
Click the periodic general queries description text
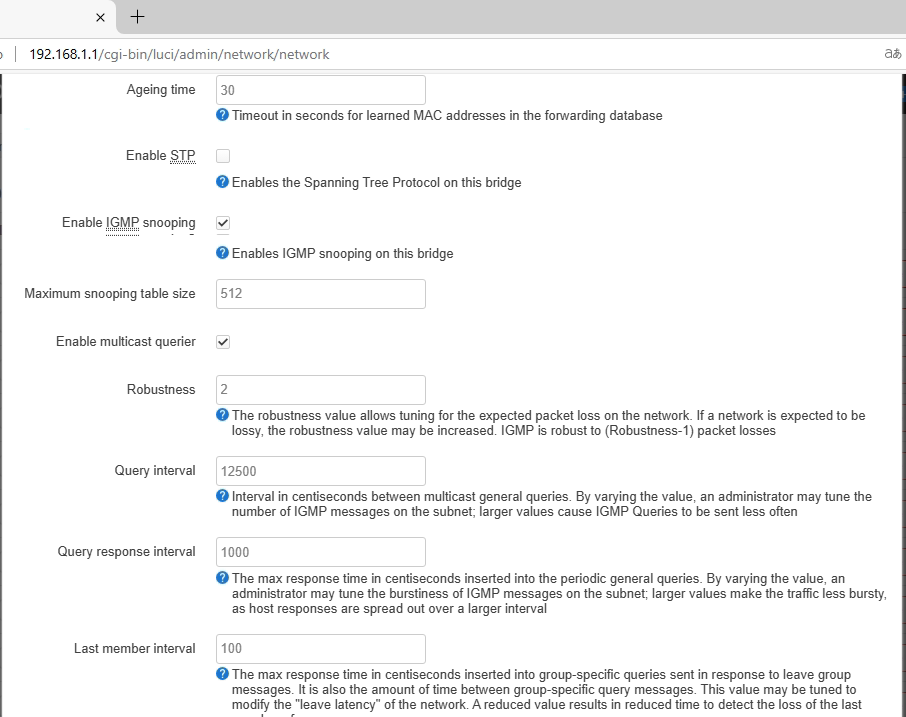click(559, 593)
